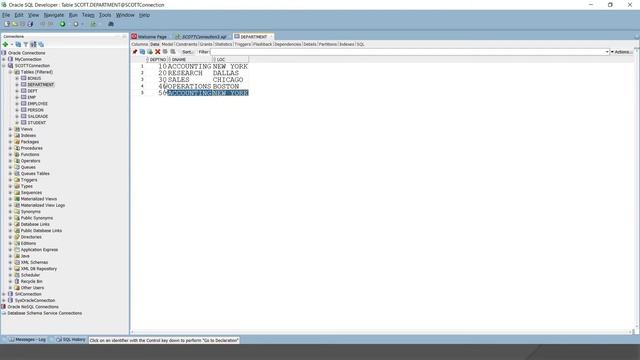Click the Messages - Log tab button
The width and height of the screenshot is (640, 360).
pyautogui.click(x=27, y=340)
